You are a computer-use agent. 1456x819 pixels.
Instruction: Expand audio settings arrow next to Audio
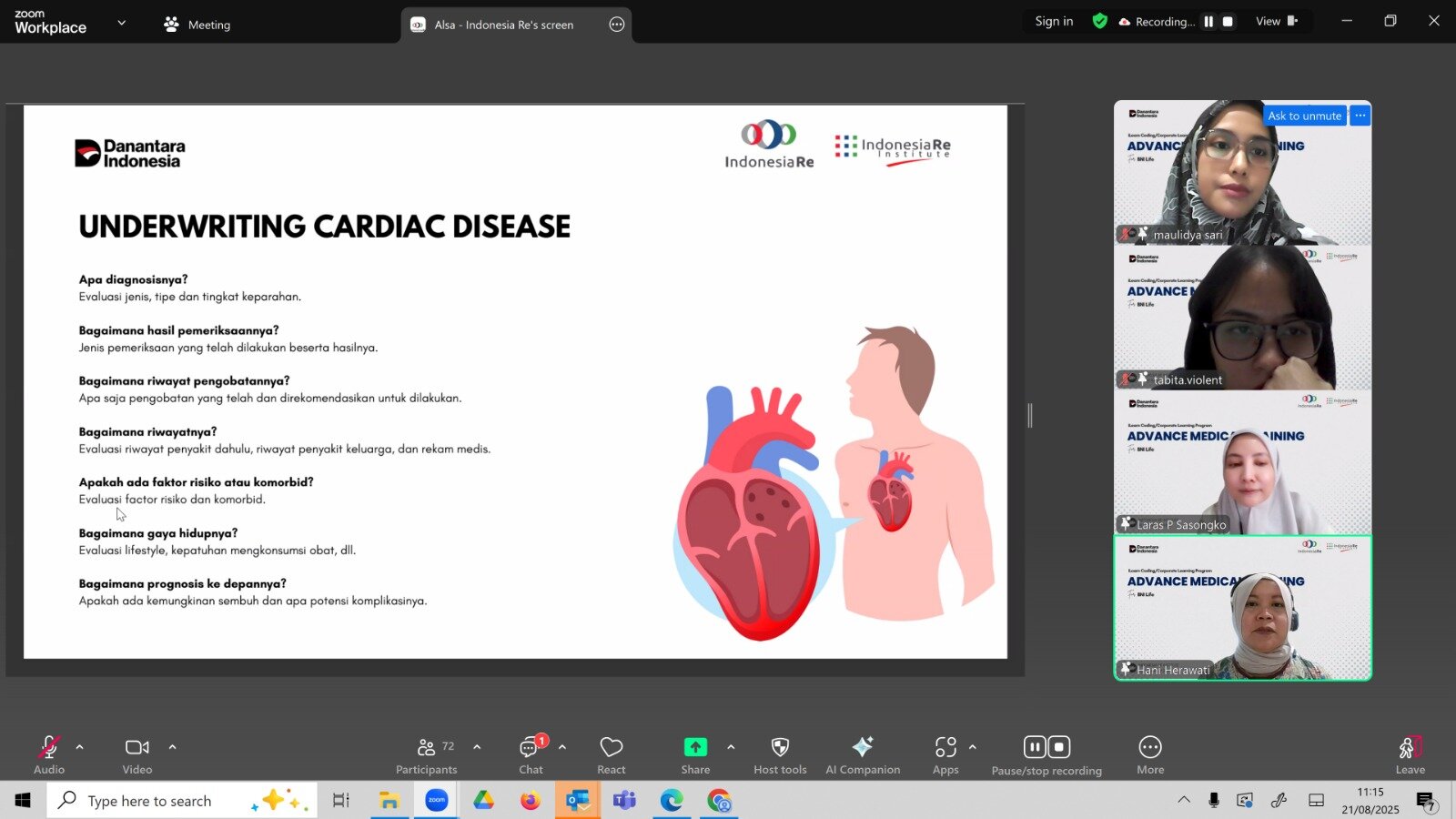click(80, 747)
